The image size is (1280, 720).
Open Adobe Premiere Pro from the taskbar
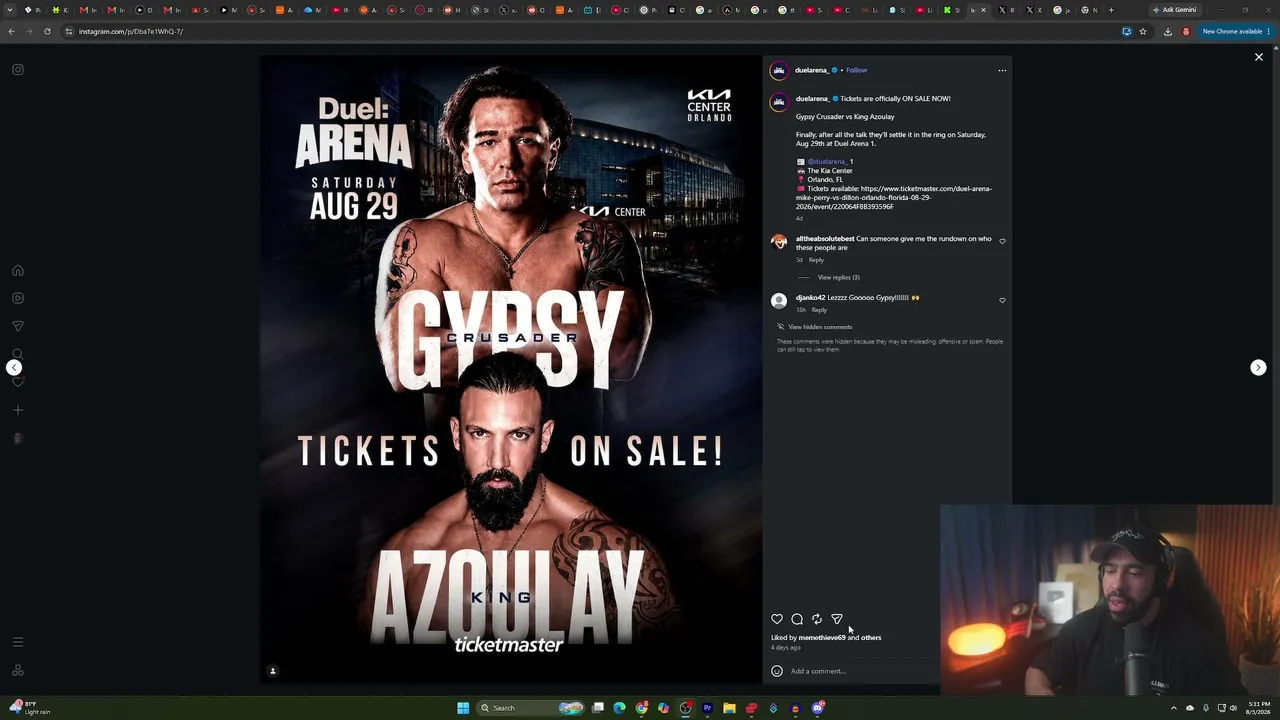tap(707, 708)
